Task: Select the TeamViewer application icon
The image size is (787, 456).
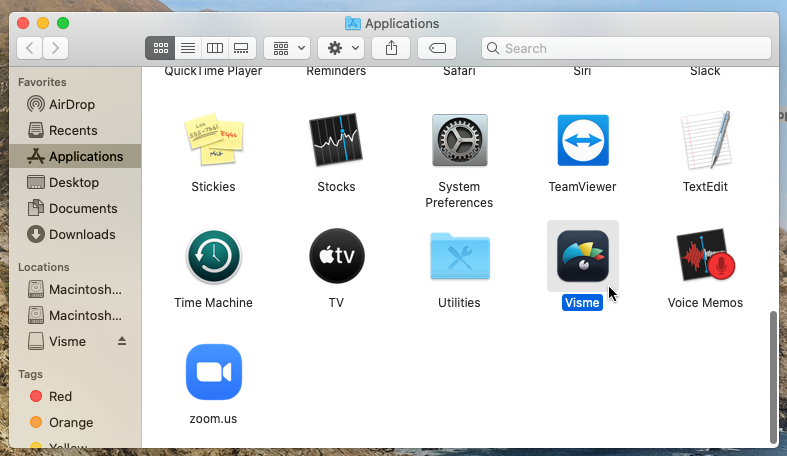Action: pyautogui.click(x=583, y=140)
